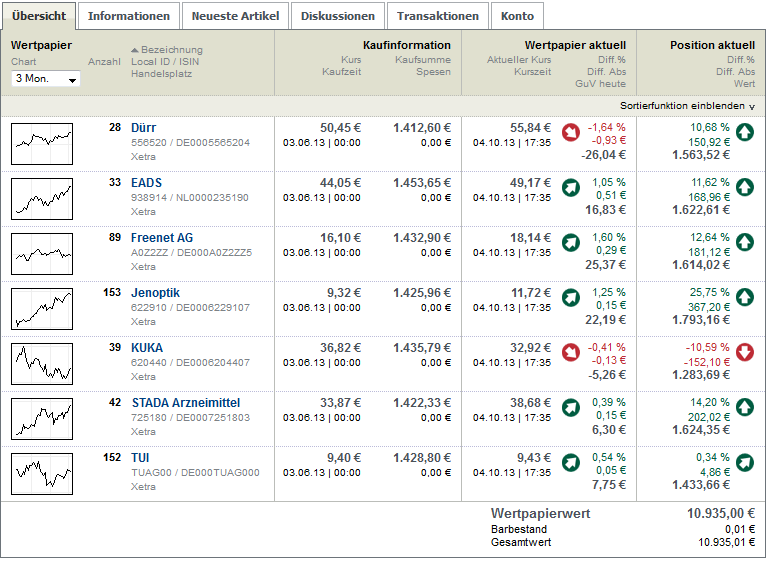
Task: Open the Neueste Artikel tab
Action: (237, 16)
